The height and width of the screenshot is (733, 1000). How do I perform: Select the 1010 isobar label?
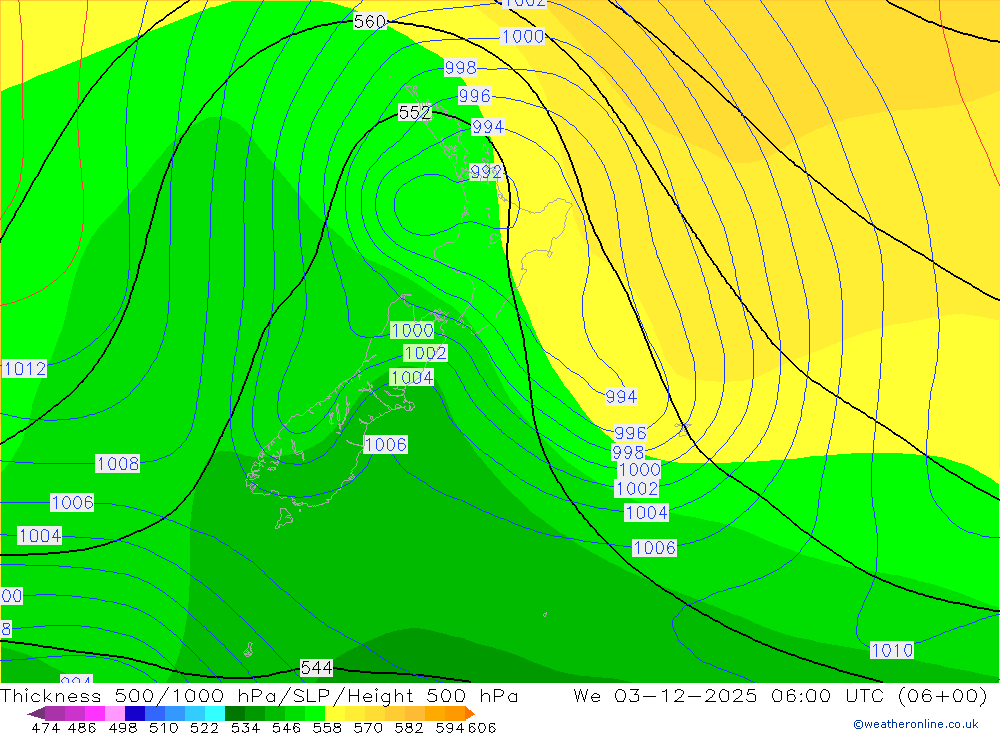(x=892, y=650)
